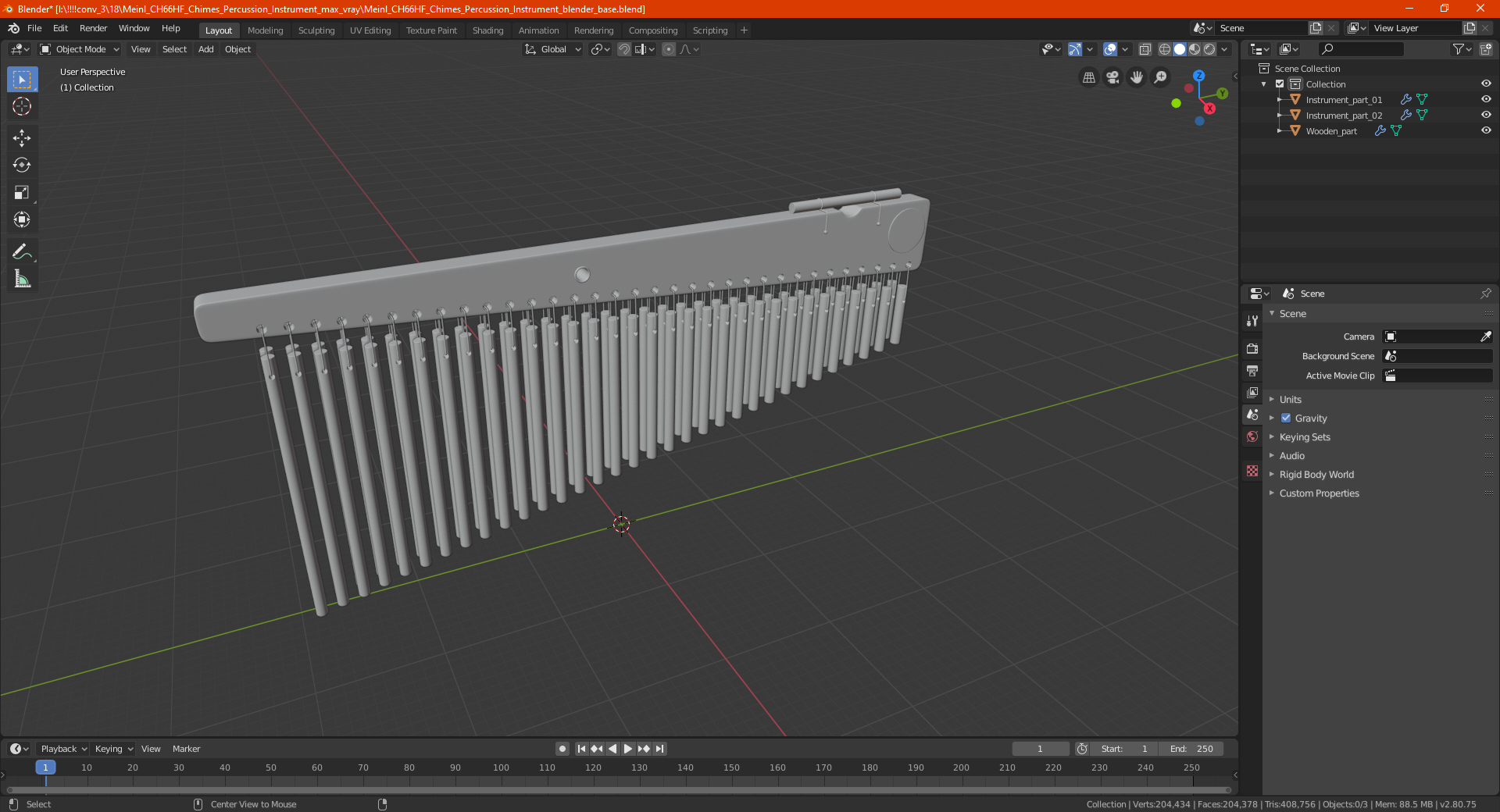Image resolution: width=1500 pixels, height=812 pixels.
Task: Hide Instrument_part_01 in viewport
Action: [x=1486, y=99]
